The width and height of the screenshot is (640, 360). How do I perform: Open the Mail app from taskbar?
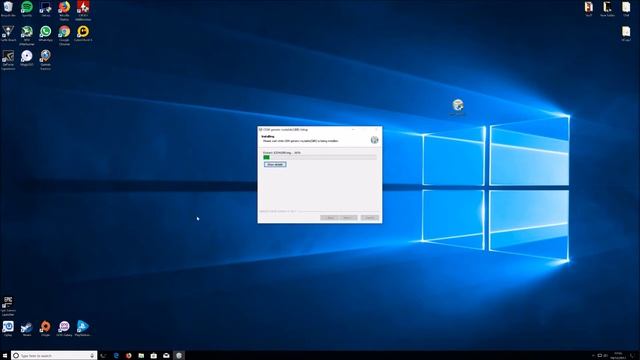pos(166,356)
